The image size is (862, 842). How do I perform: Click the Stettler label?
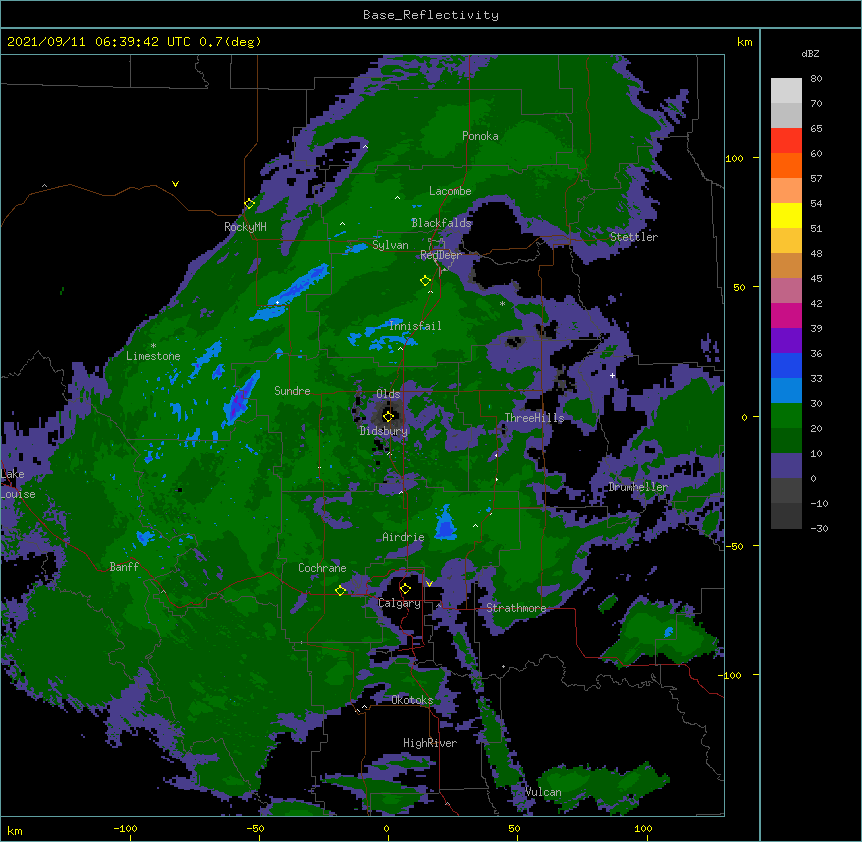tap(634, 237)
